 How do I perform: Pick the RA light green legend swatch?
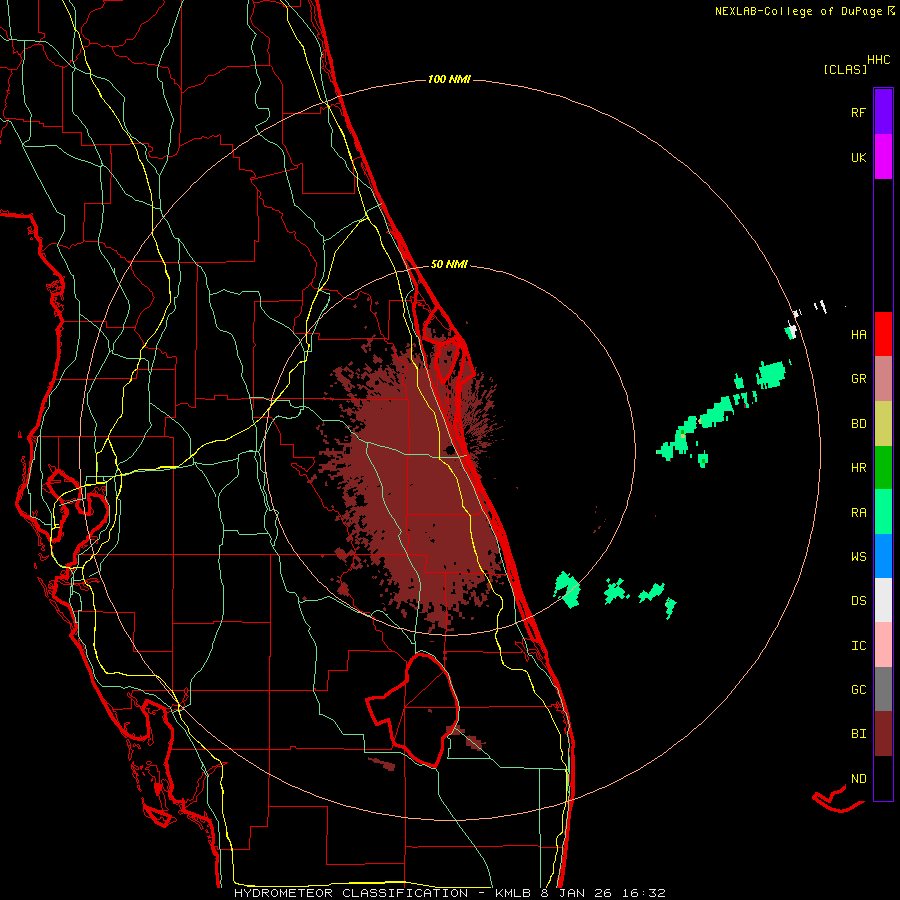pyautogui.click(x=883, y=512)
